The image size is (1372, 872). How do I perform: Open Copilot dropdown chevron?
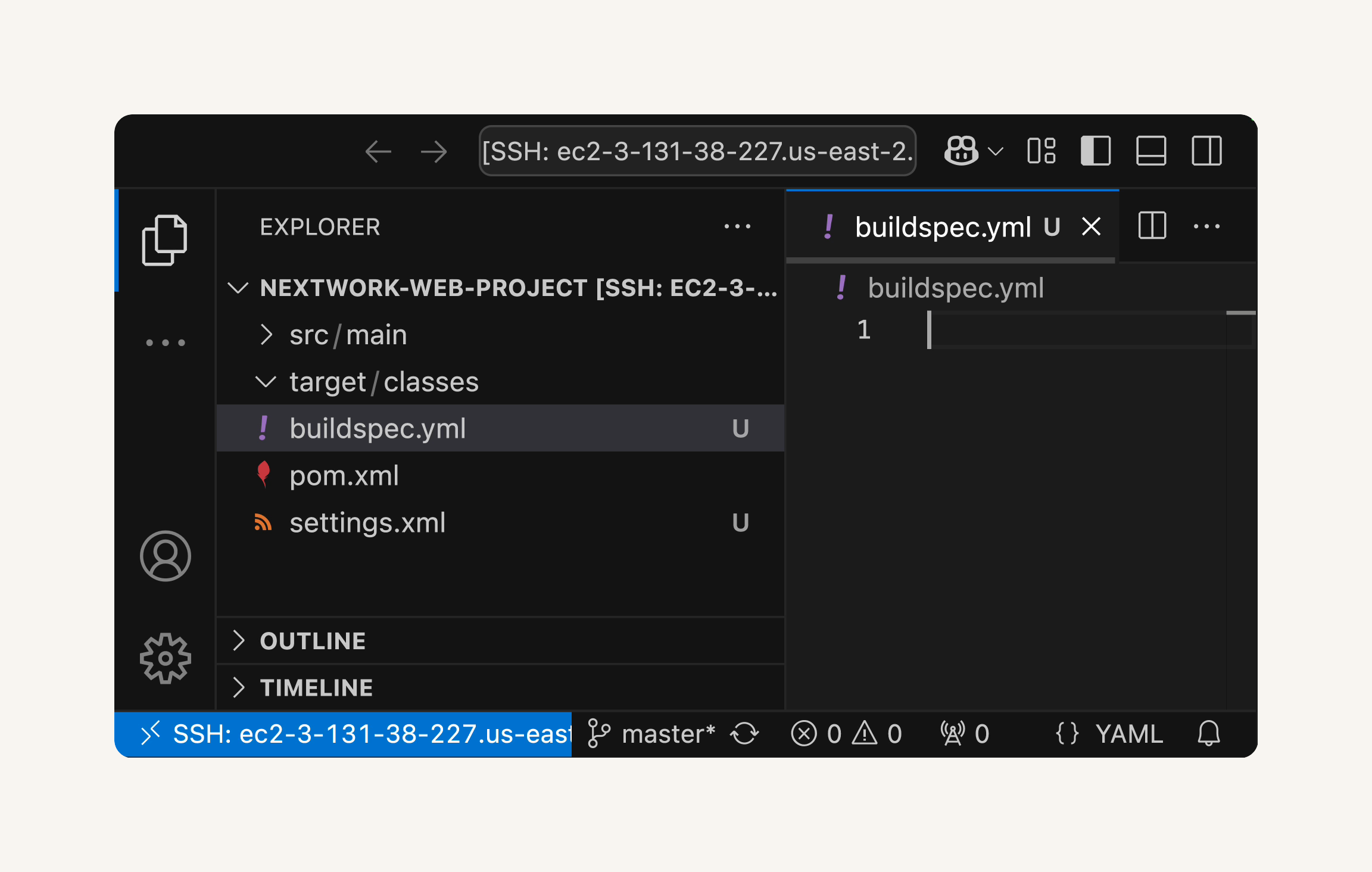coord(996,151)
